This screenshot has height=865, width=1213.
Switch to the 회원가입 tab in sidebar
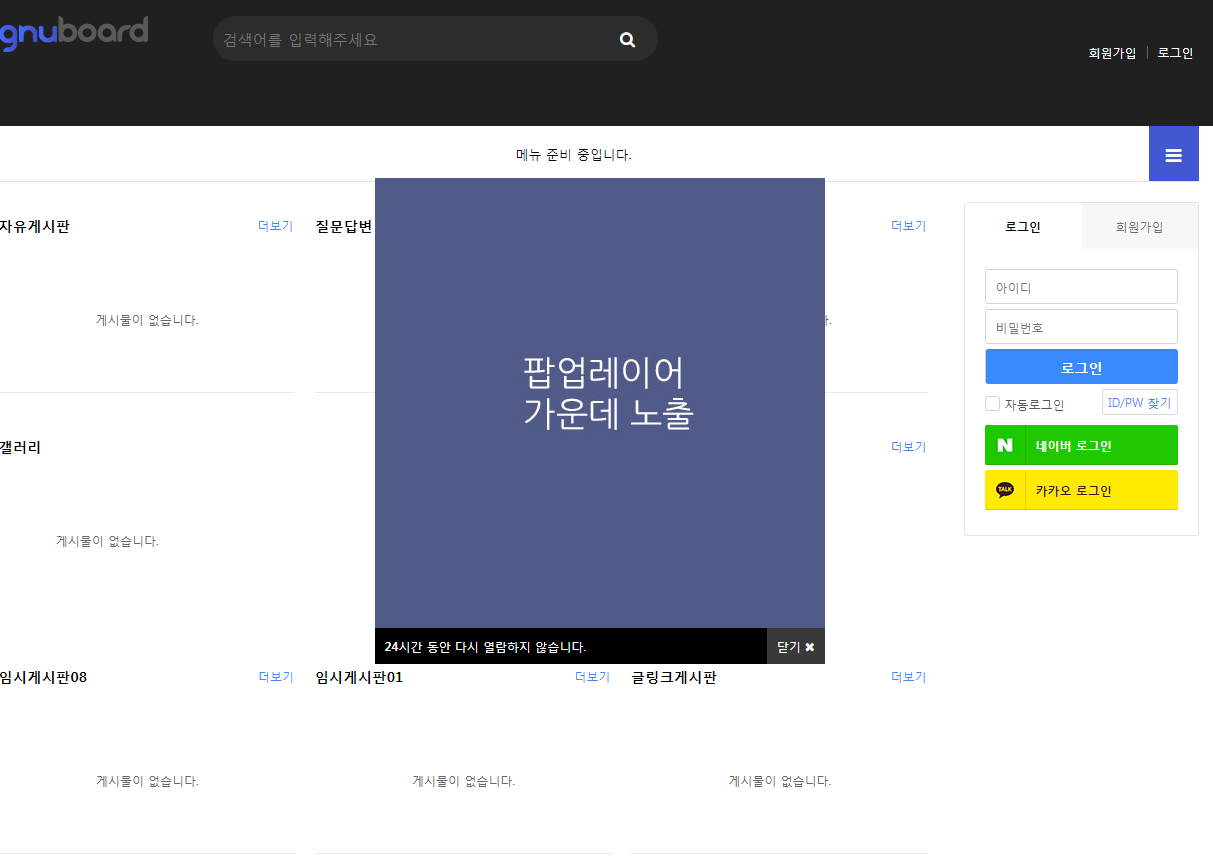[x=1139, y=227]
